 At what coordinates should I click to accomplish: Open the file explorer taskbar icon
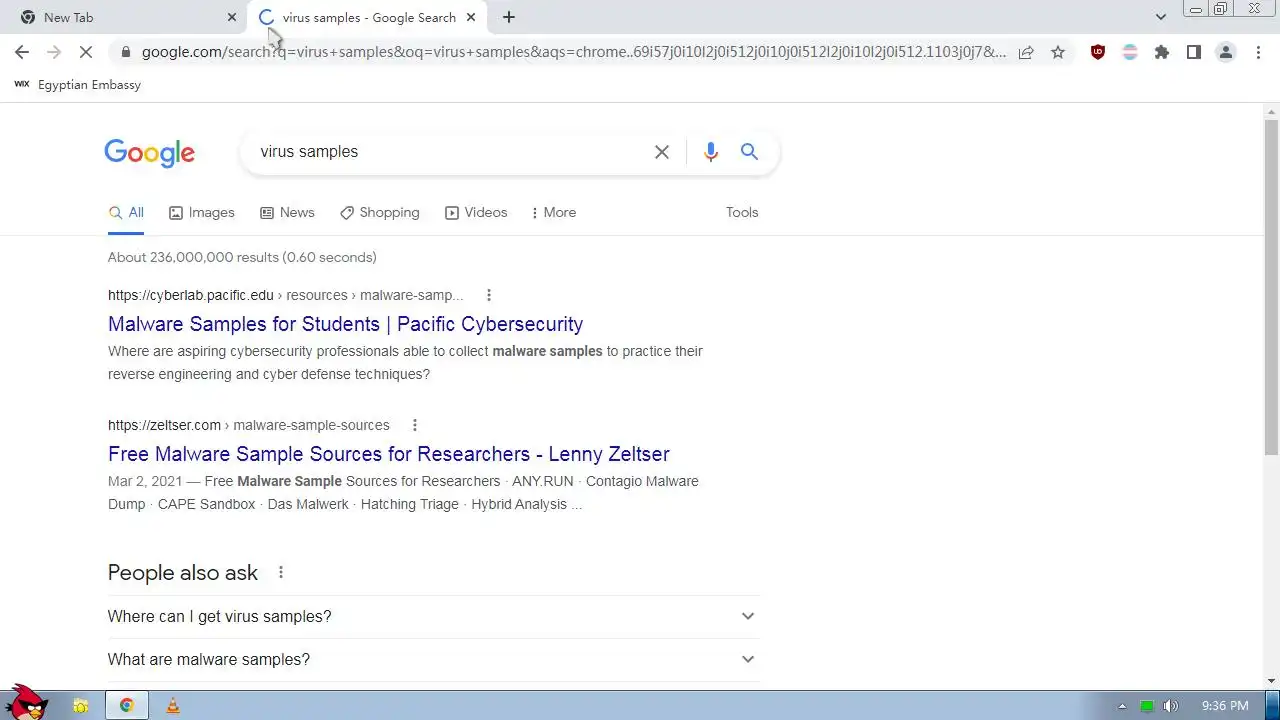point(81,706)
